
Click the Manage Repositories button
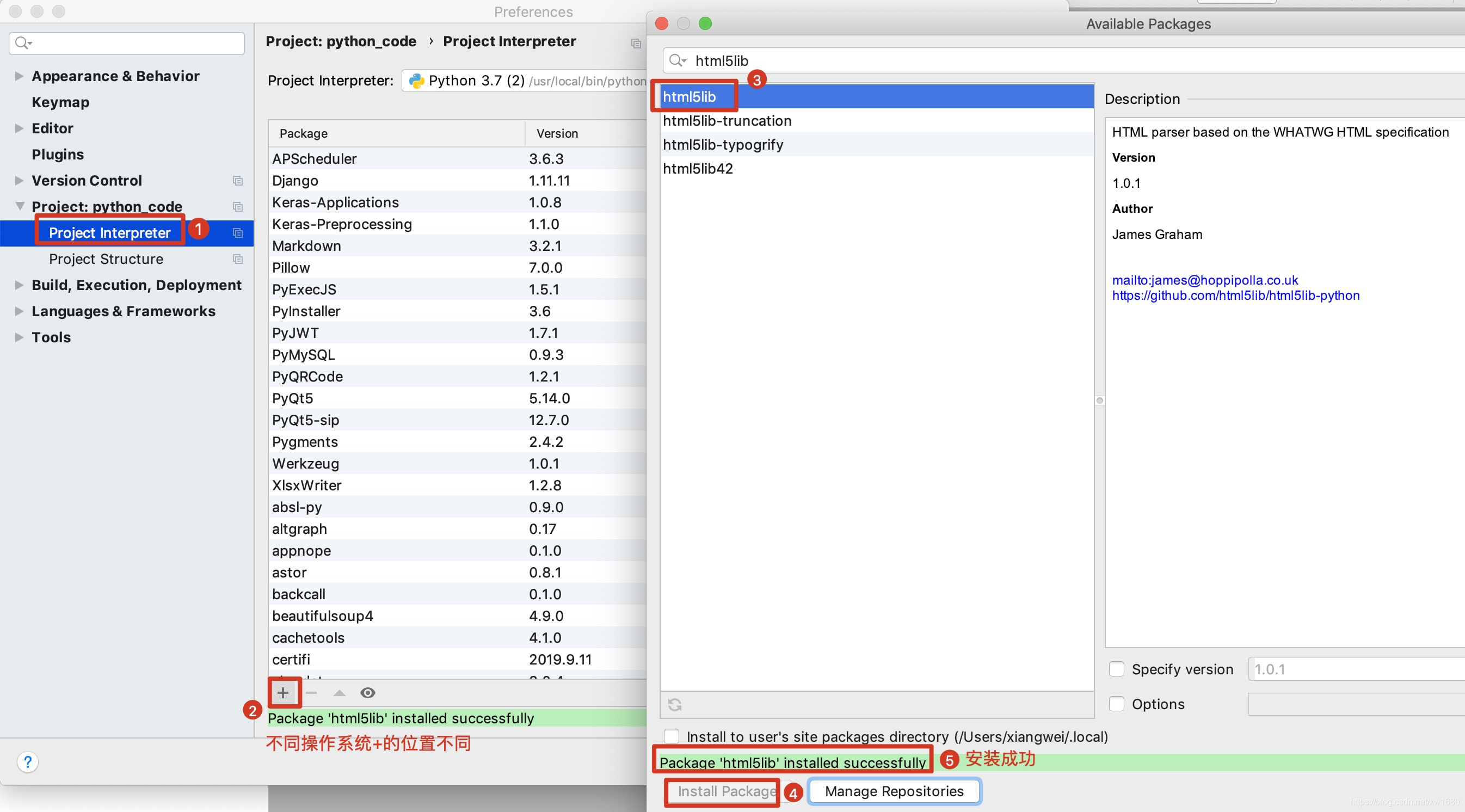[x=894, y=791]
